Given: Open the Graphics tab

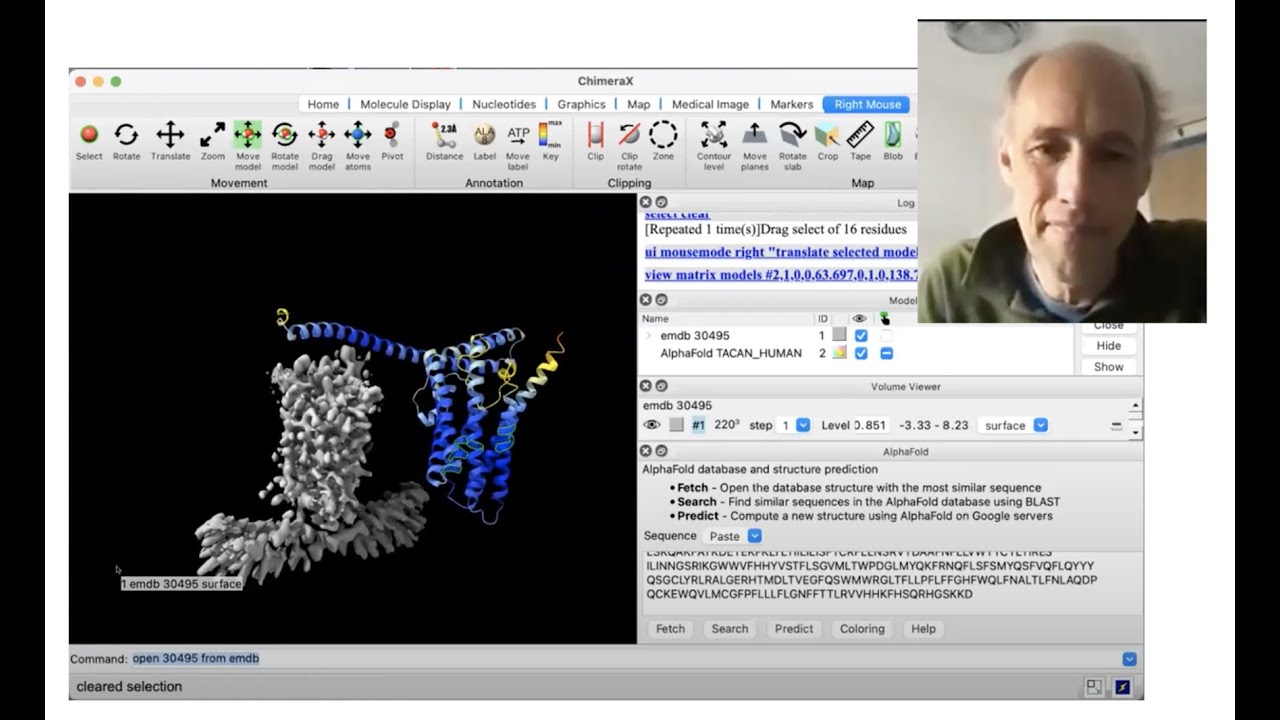Looking at the screenshot, I should tap(581, 104).
